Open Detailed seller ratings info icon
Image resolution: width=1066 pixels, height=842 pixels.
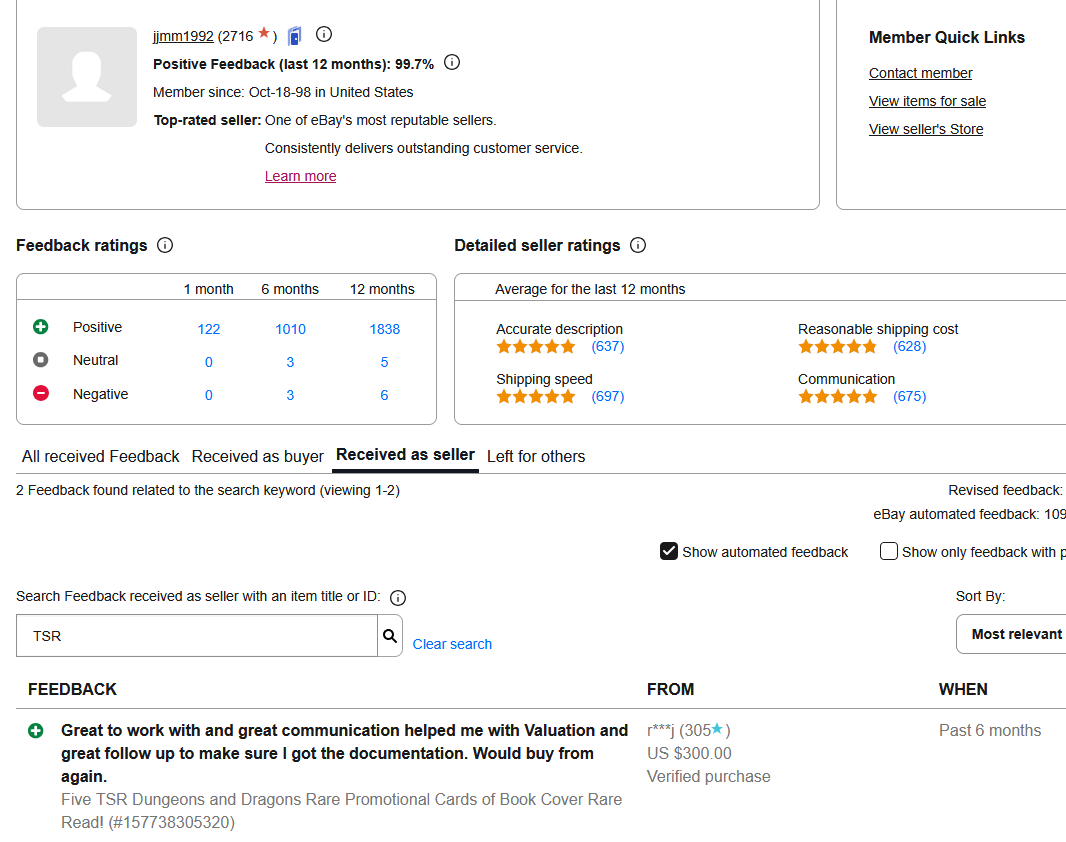[638, 245]
